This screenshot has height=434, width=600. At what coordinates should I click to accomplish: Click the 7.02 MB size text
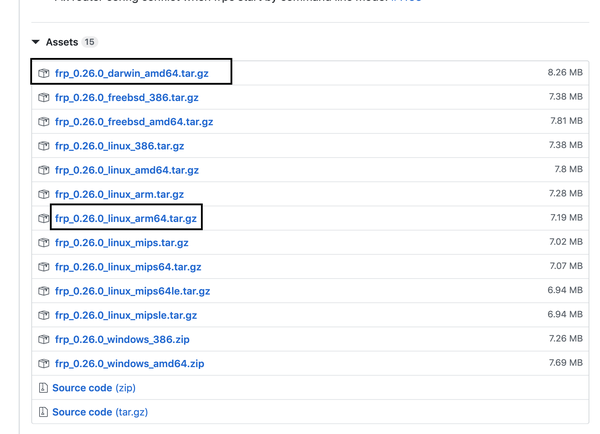566,241
